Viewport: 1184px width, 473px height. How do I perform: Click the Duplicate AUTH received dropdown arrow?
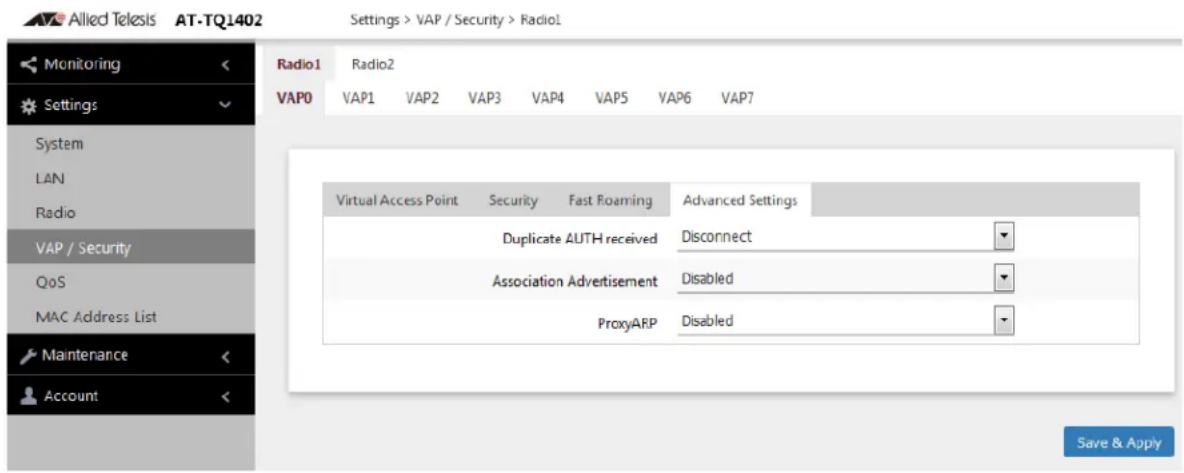pyautogui.click(x=1004, y=237)
